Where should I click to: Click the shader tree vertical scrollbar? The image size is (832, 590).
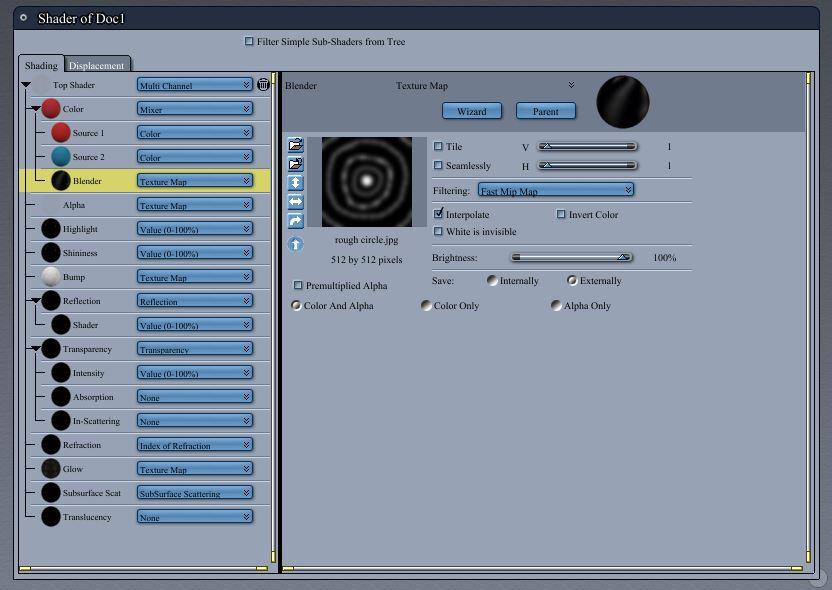274,317
